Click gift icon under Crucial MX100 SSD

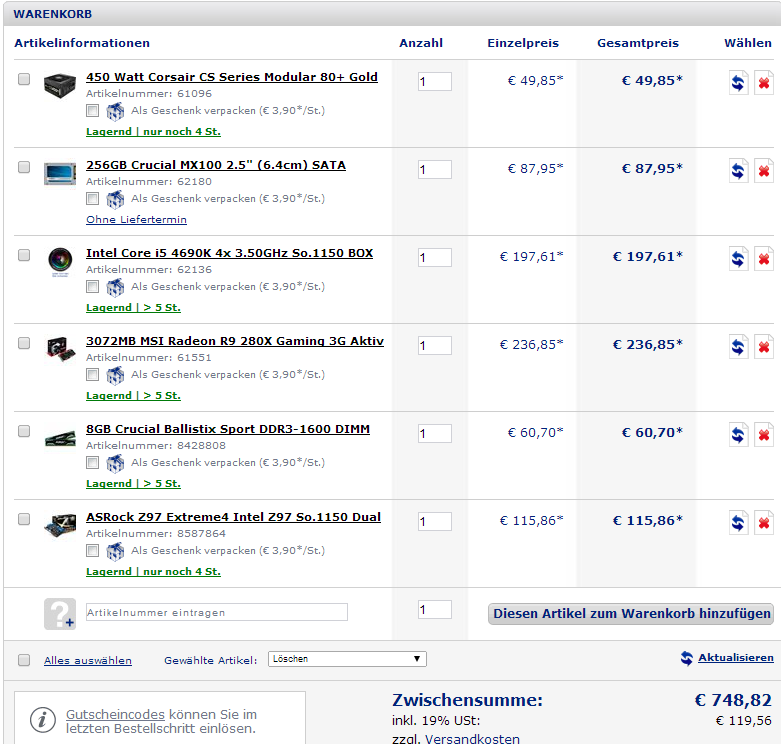[x=115, y=199]
